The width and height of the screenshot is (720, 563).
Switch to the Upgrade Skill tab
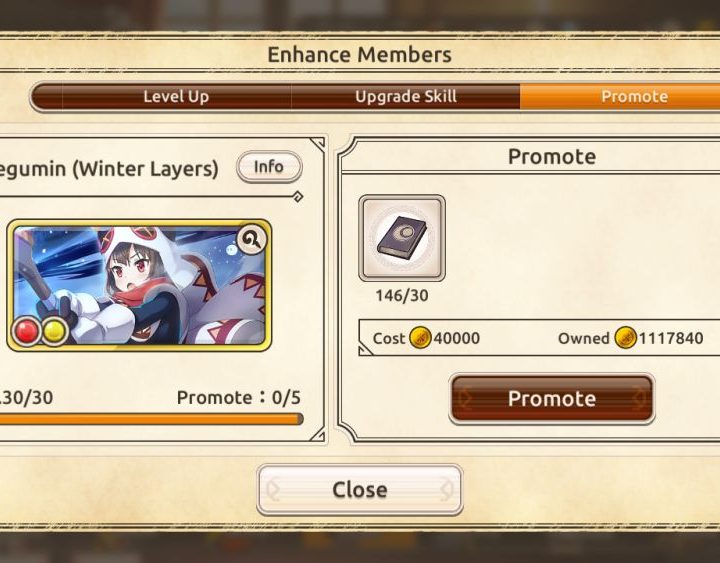[406, 96]
